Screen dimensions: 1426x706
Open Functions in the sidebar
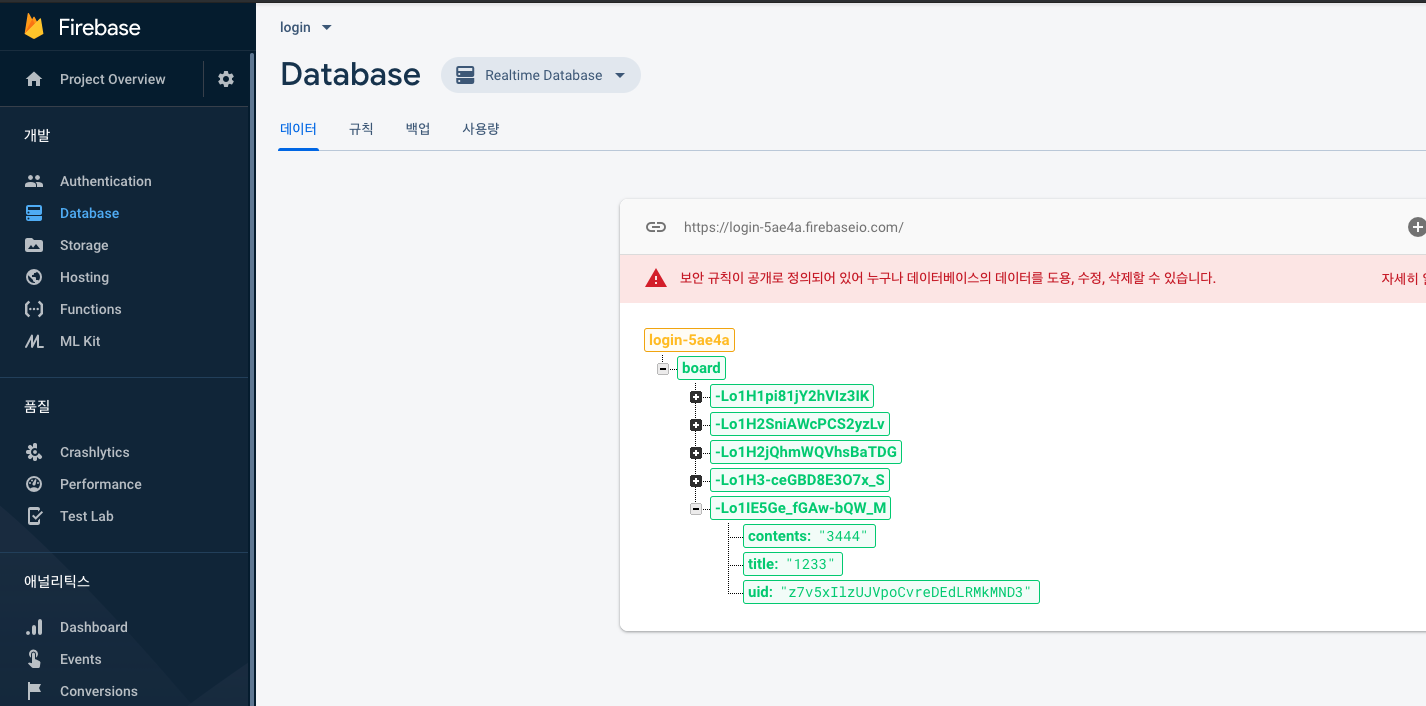(x=91, y=309)
